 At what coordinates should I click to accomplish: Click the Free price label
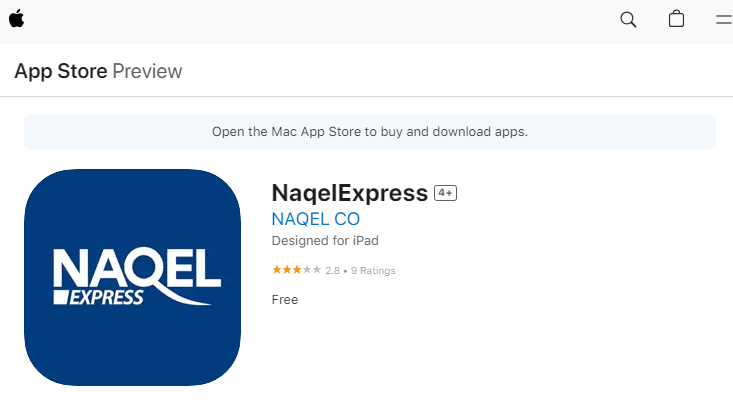coord(285,300)
